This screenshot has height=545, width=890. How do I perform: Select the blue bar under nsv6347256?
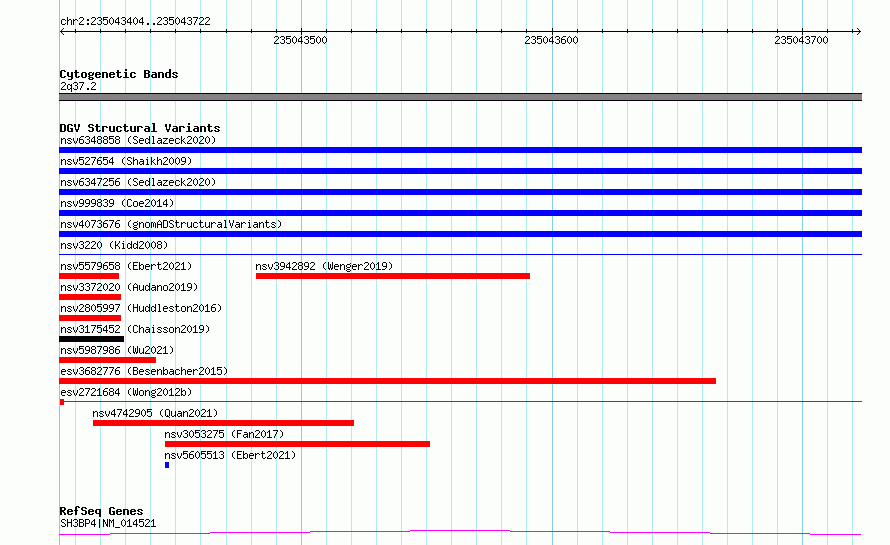460,192
